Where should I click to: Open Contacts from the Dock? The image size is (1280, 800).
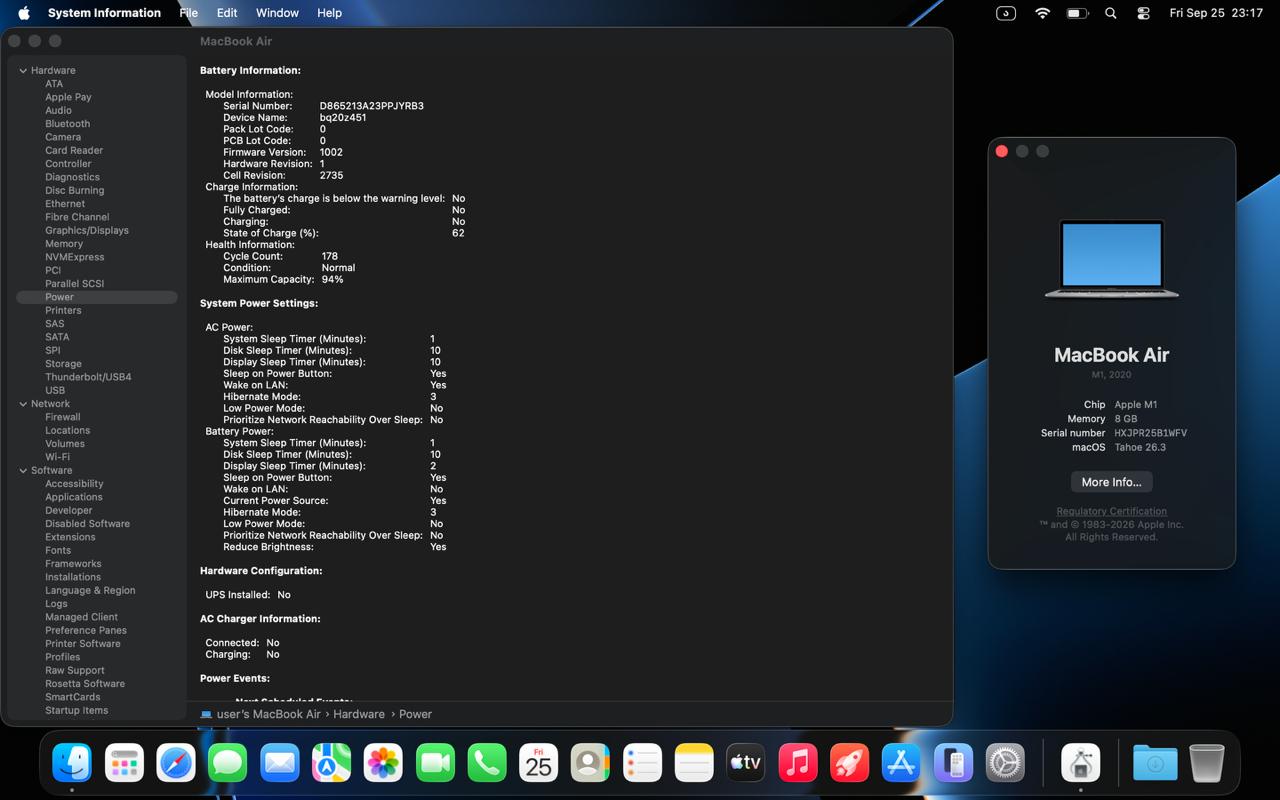coord(590,763)
